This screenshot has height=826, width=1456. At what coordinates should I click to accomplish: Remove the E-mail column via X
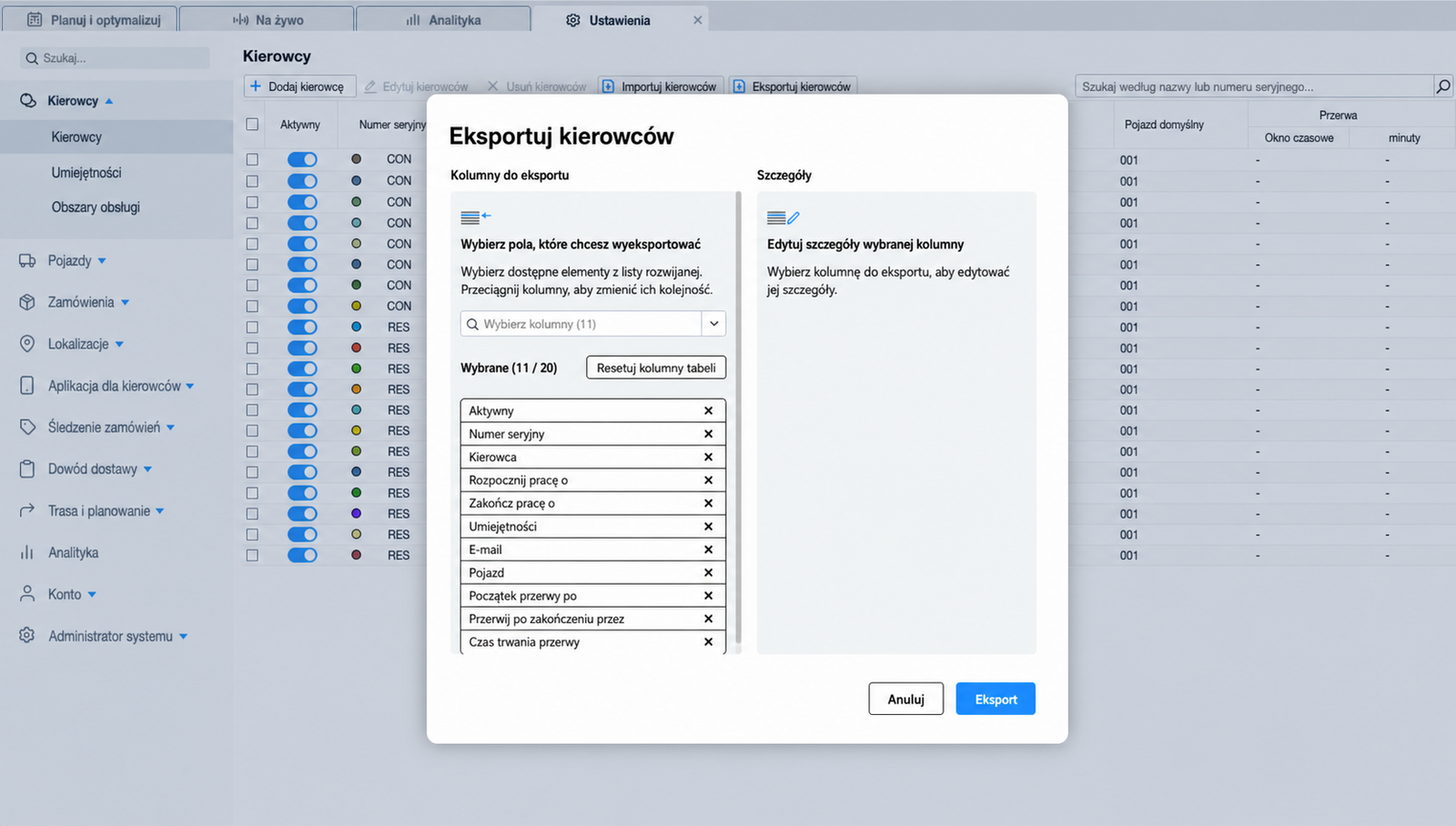(x=708, y=549)
